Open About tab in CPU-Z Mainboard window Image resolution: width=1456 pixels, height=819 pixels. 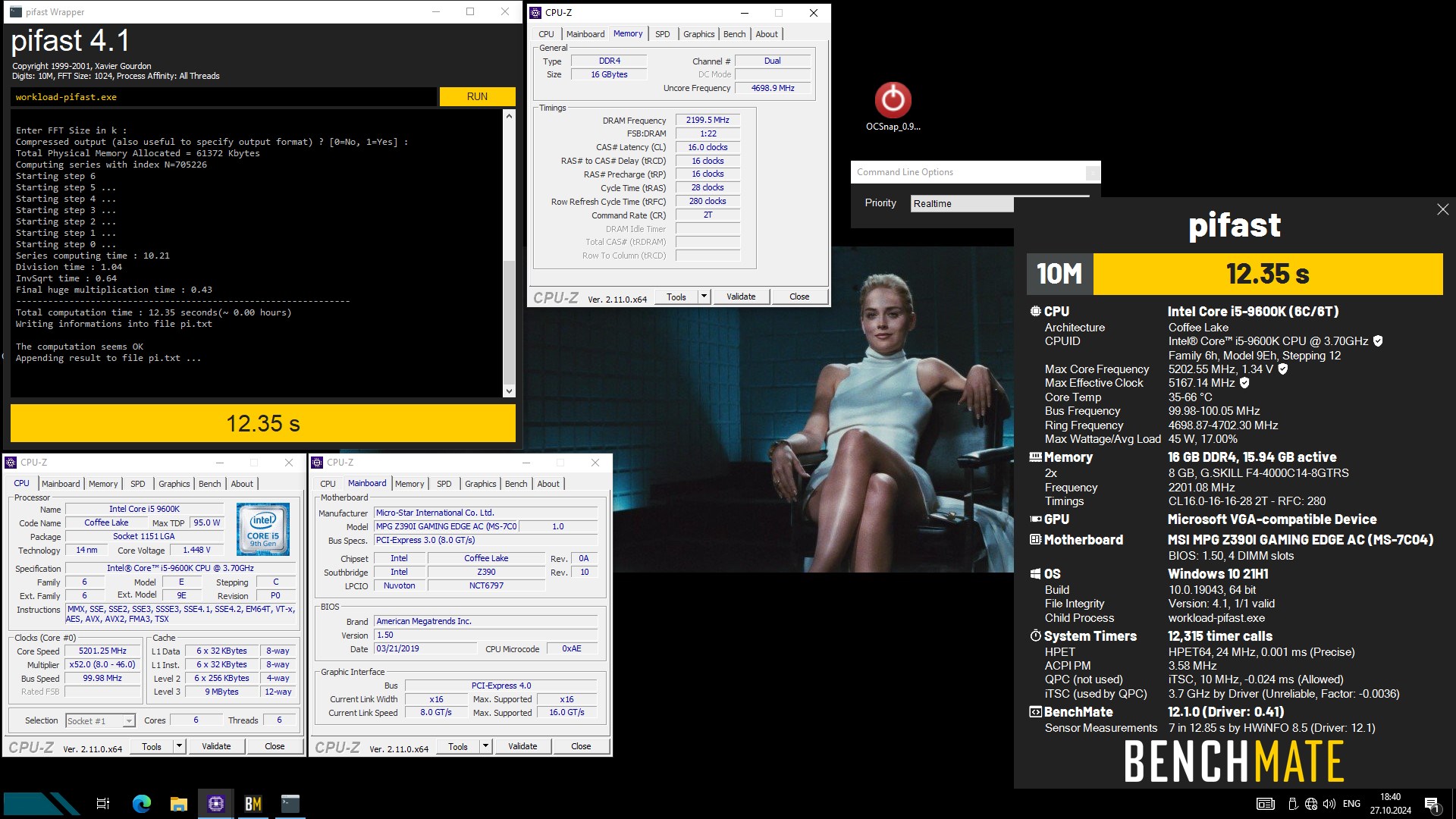[x=548, y=484]
